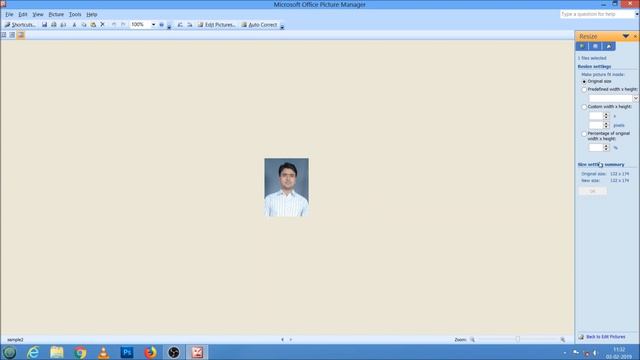Click the custom width spinner arrows

pyautogui.click(x=606, y=116)
